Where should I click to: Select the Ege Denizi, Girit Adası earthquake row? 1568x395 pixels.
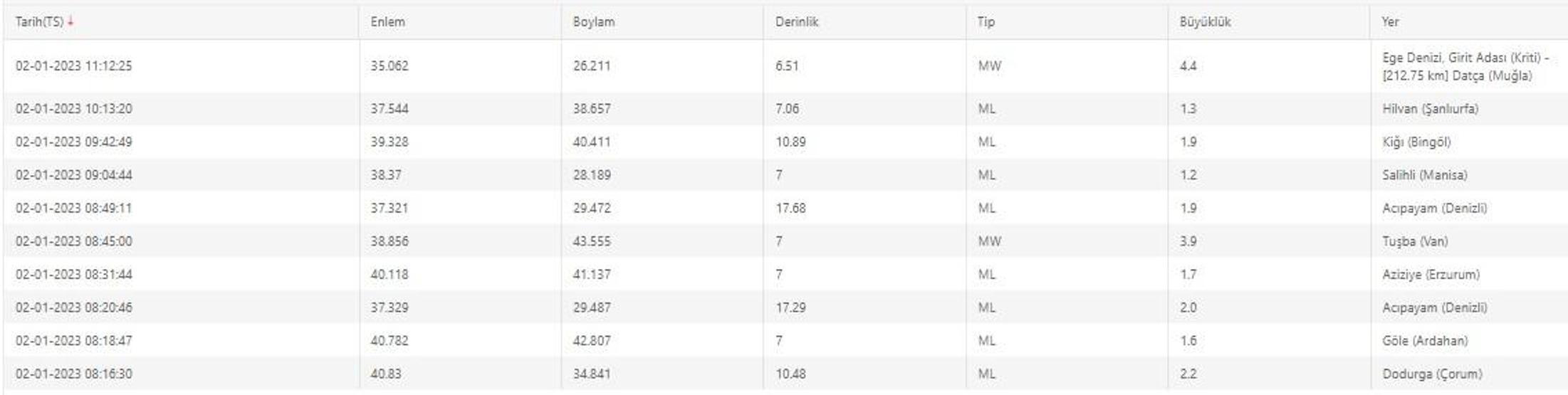[x=785, y=66]
